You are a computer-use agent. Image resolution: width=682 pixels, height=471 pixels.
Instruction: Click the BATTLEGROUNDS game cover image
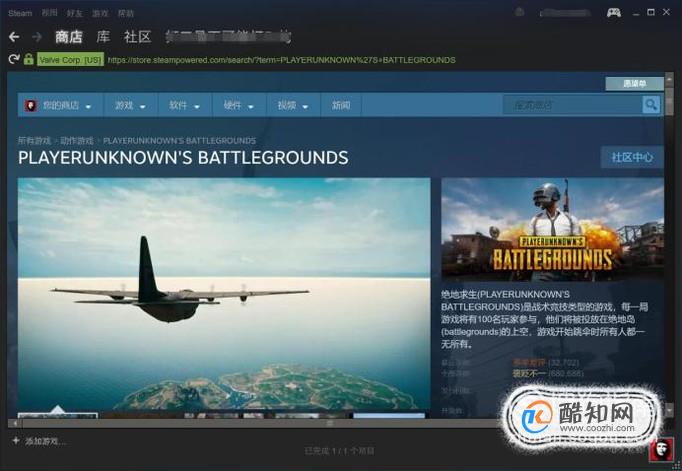(552, 229)
